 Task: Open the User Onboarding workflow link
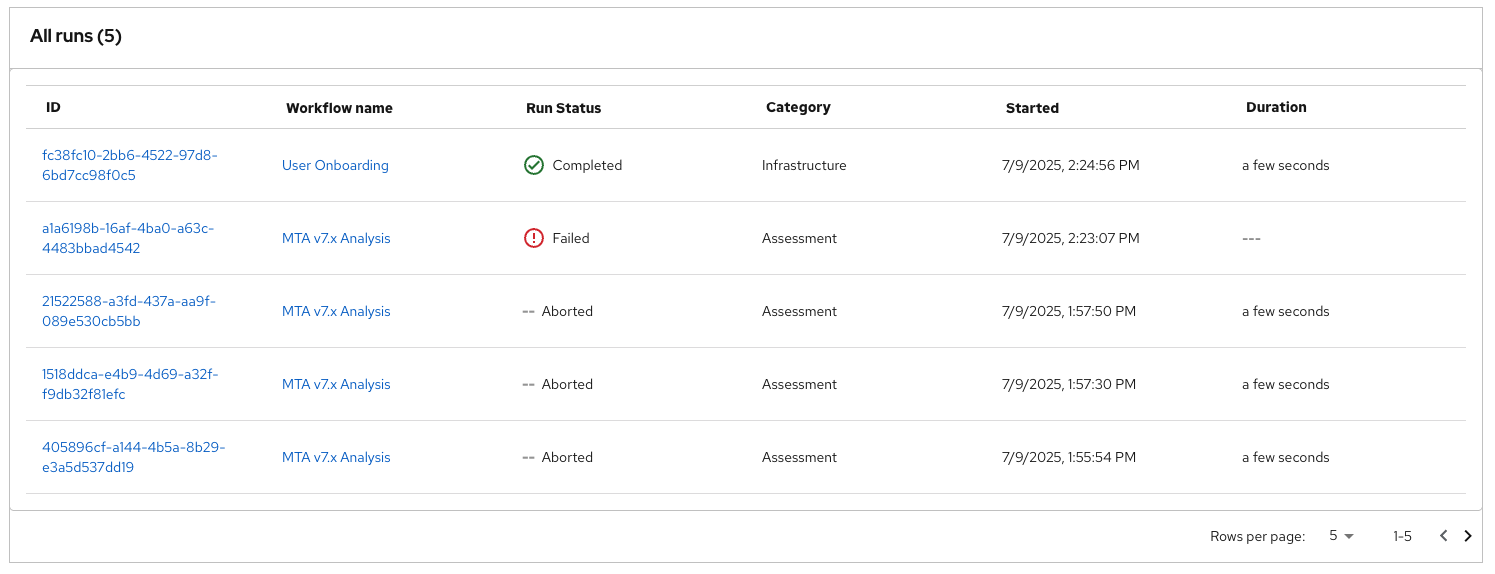335,165
